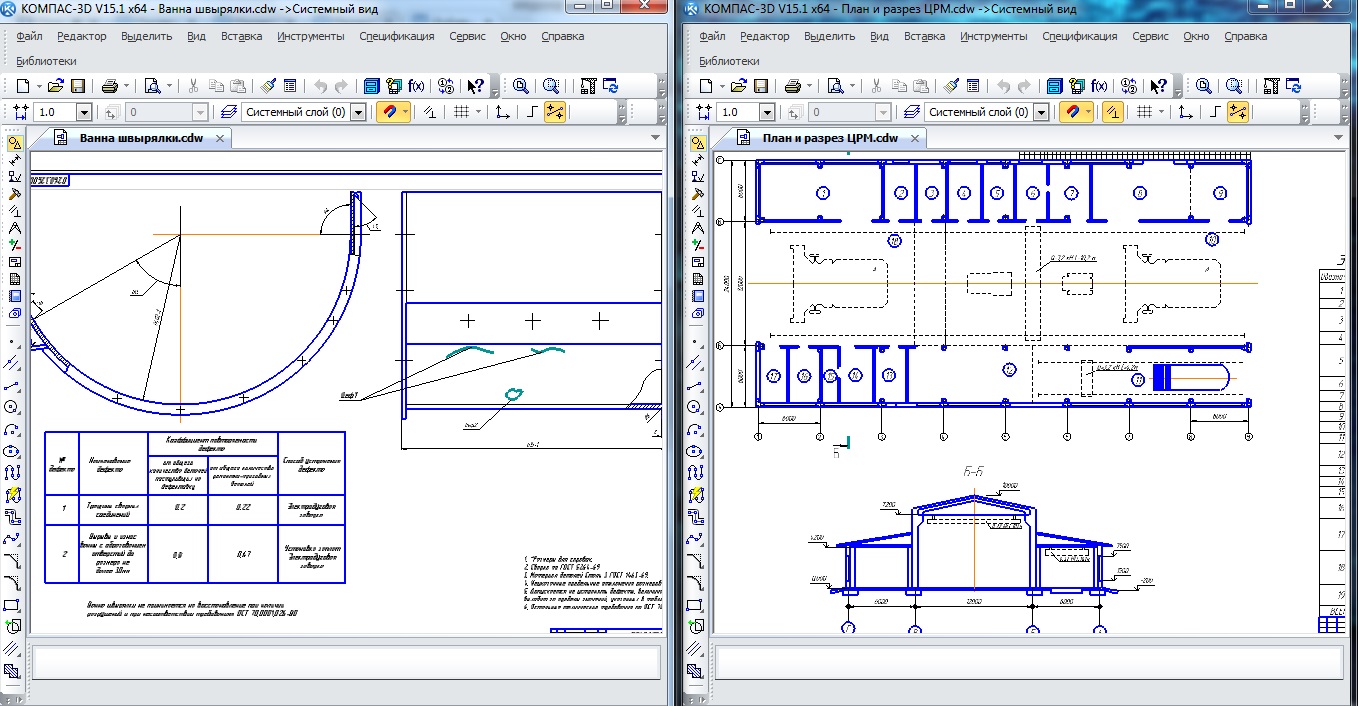The width and height of the screenshot is (1358, 706).
Task: Open the properties panel in left window
Action: [x=290, y=86]
